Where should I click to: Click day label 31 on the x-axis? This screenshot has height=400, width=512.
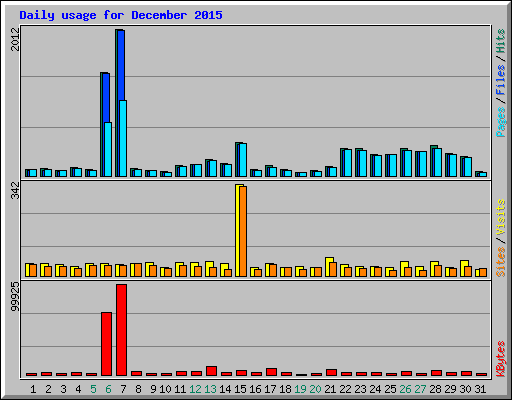click(480, 389)
